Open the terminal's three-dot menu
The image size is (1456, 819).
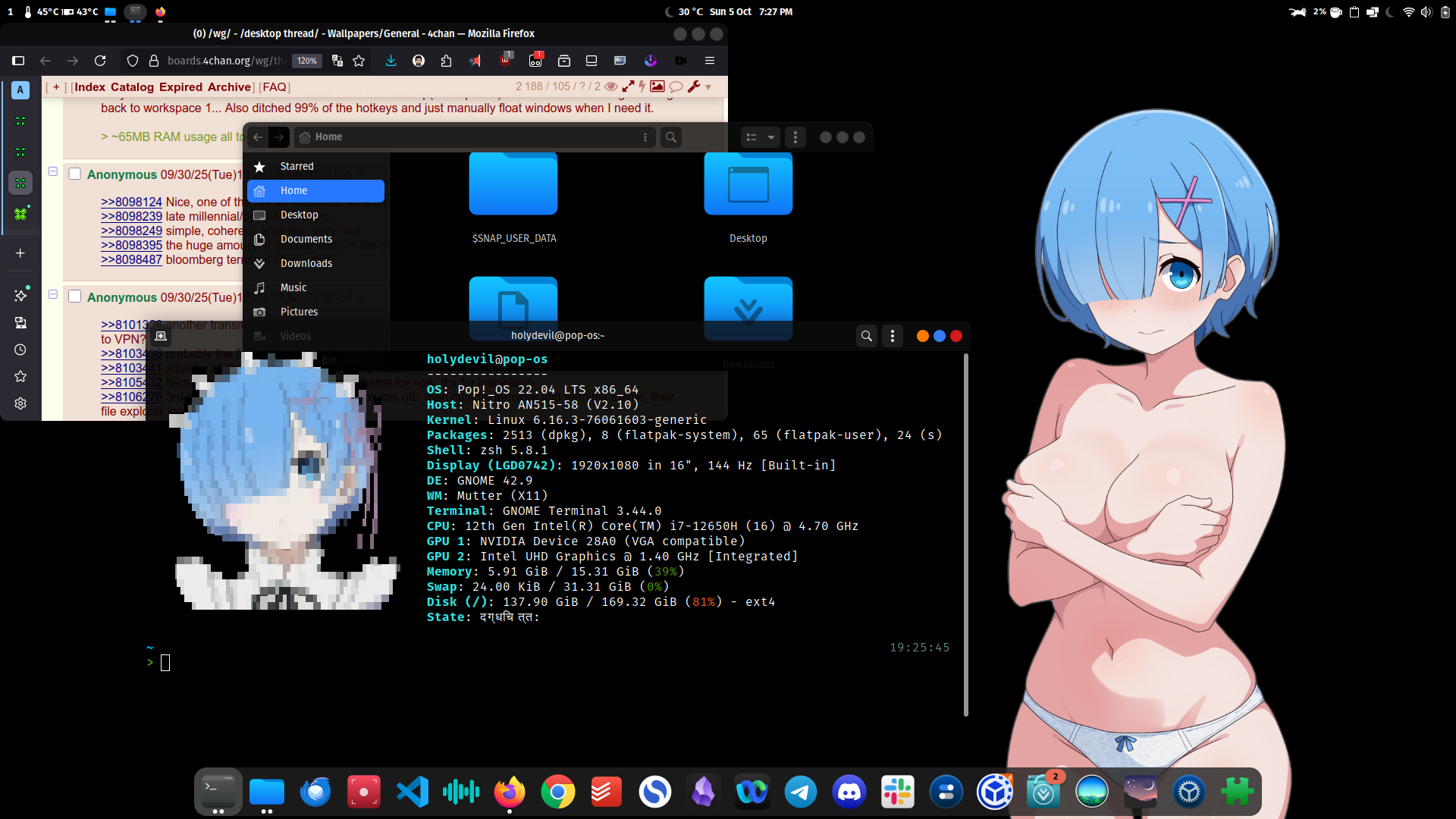click(x=893, y=336)
